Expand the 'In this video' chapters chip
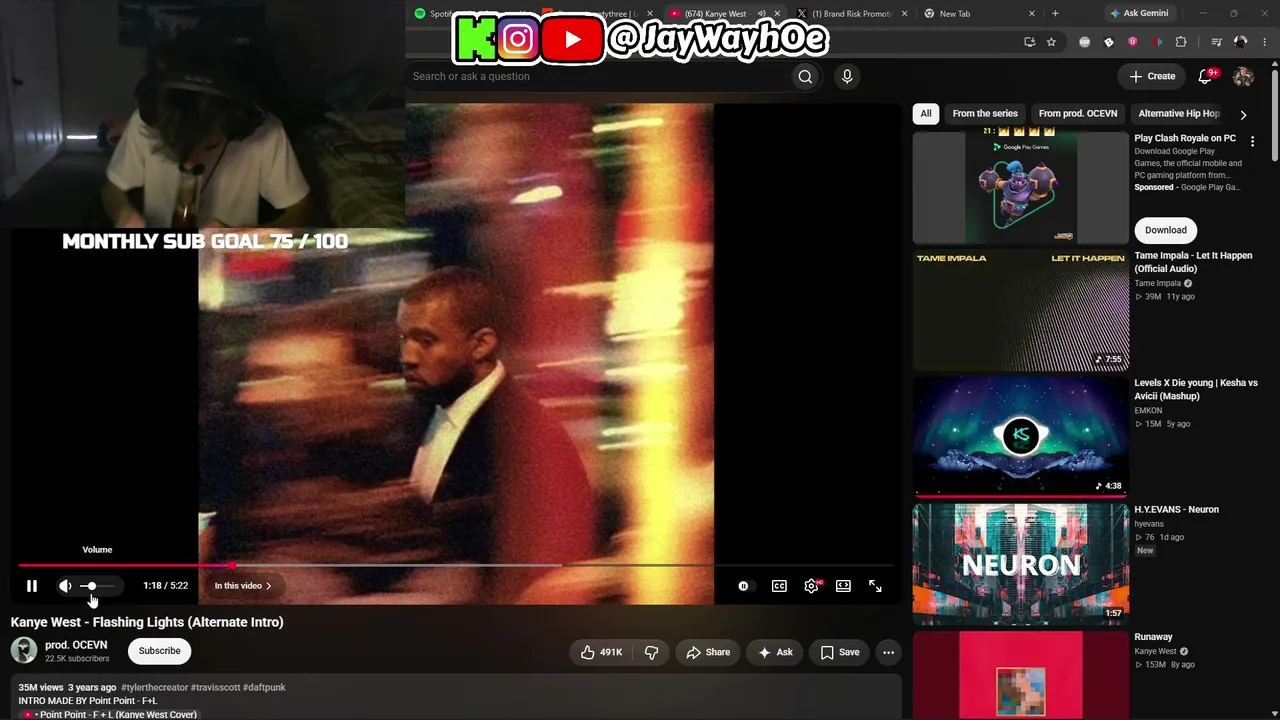1280x720 pixels. (x=243, y=586)
